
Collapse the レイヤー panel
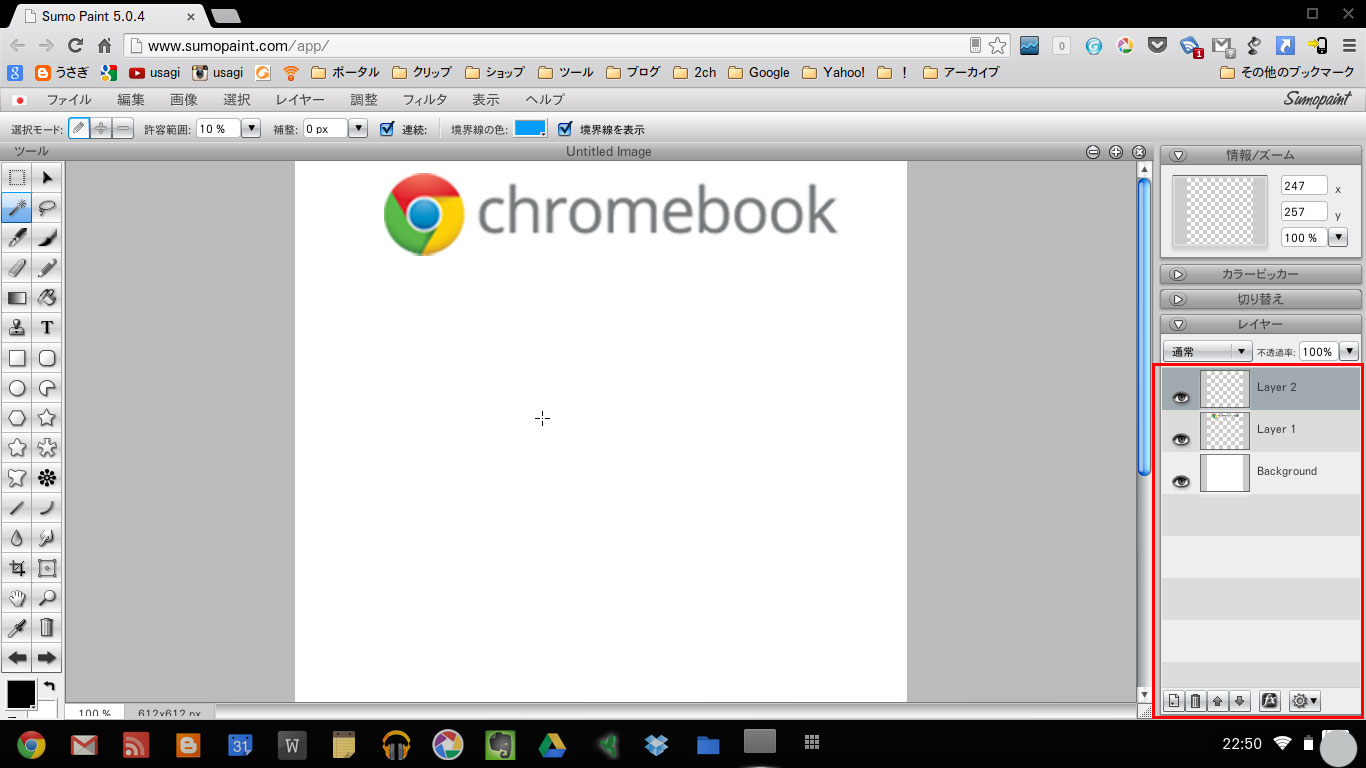[1177, 324]
